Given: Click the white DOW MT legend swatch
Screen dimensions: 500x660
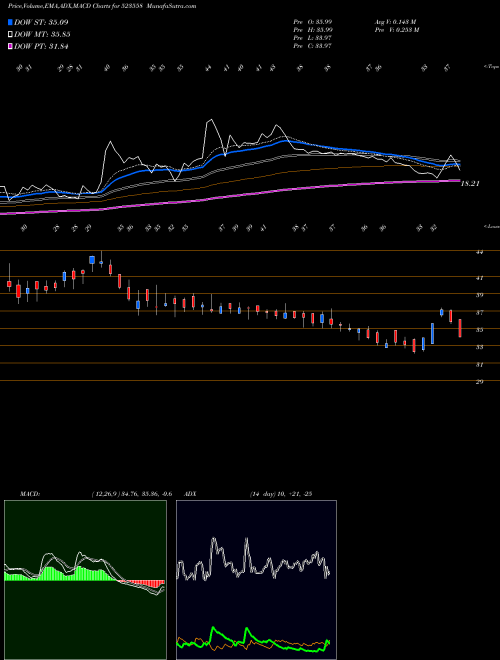Looking at the screenshot, I should pos(10,35).
